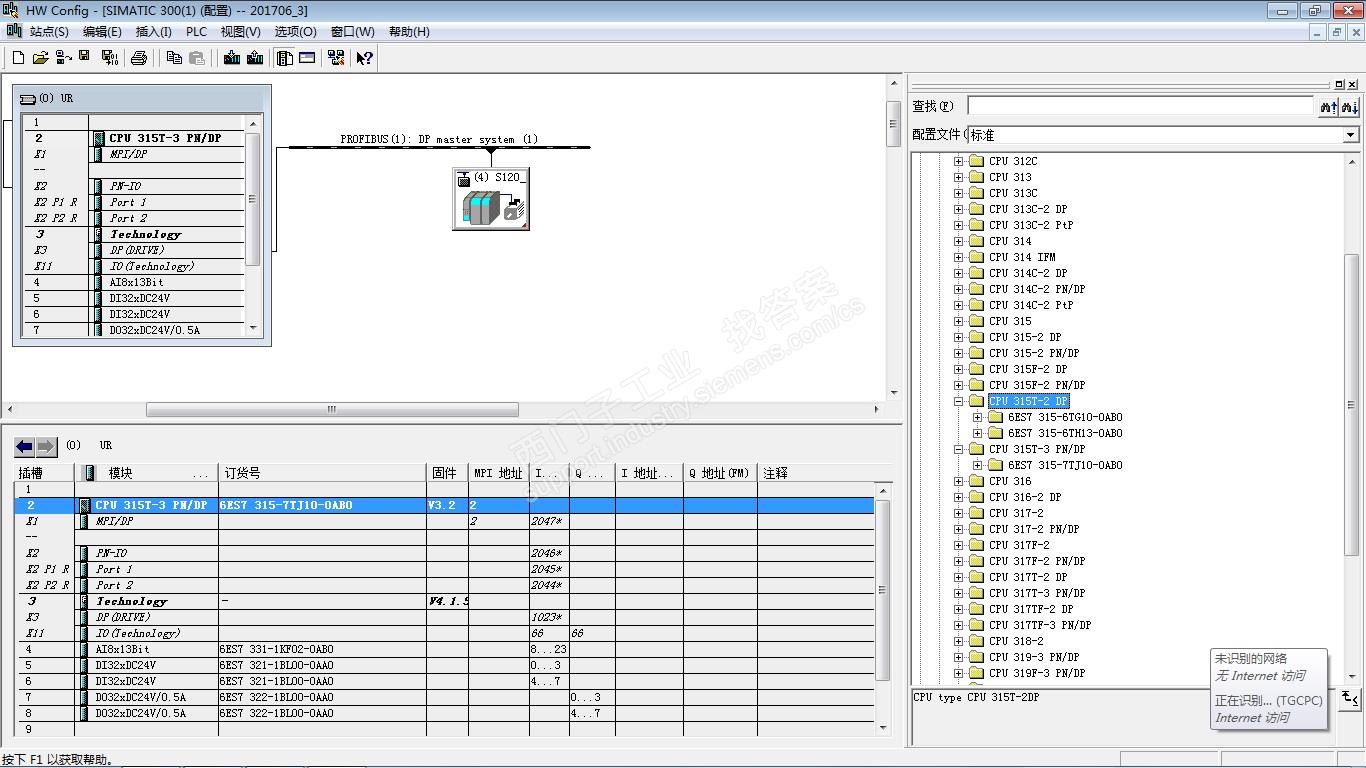Collapse the CPU 315T-2 DP tree node
This screenshot has width=1366, height=768.
click(x=958, y=401)
